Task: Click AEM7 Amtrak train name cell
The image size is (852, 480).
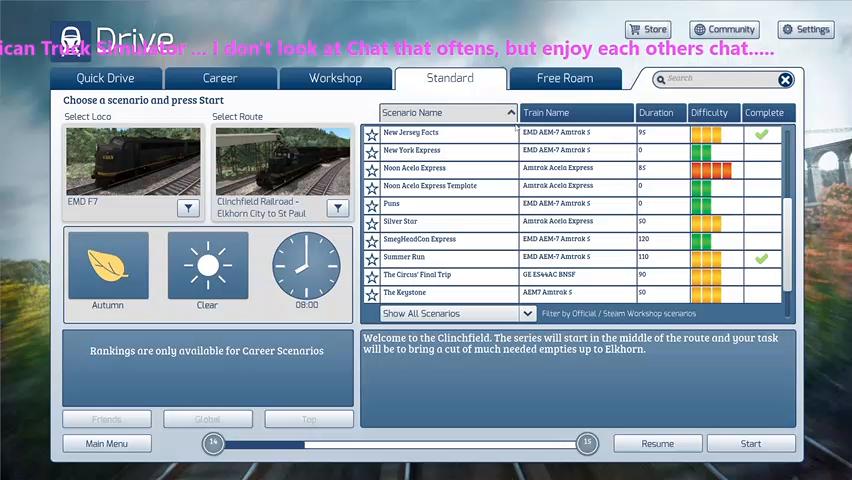Action: 578,295
